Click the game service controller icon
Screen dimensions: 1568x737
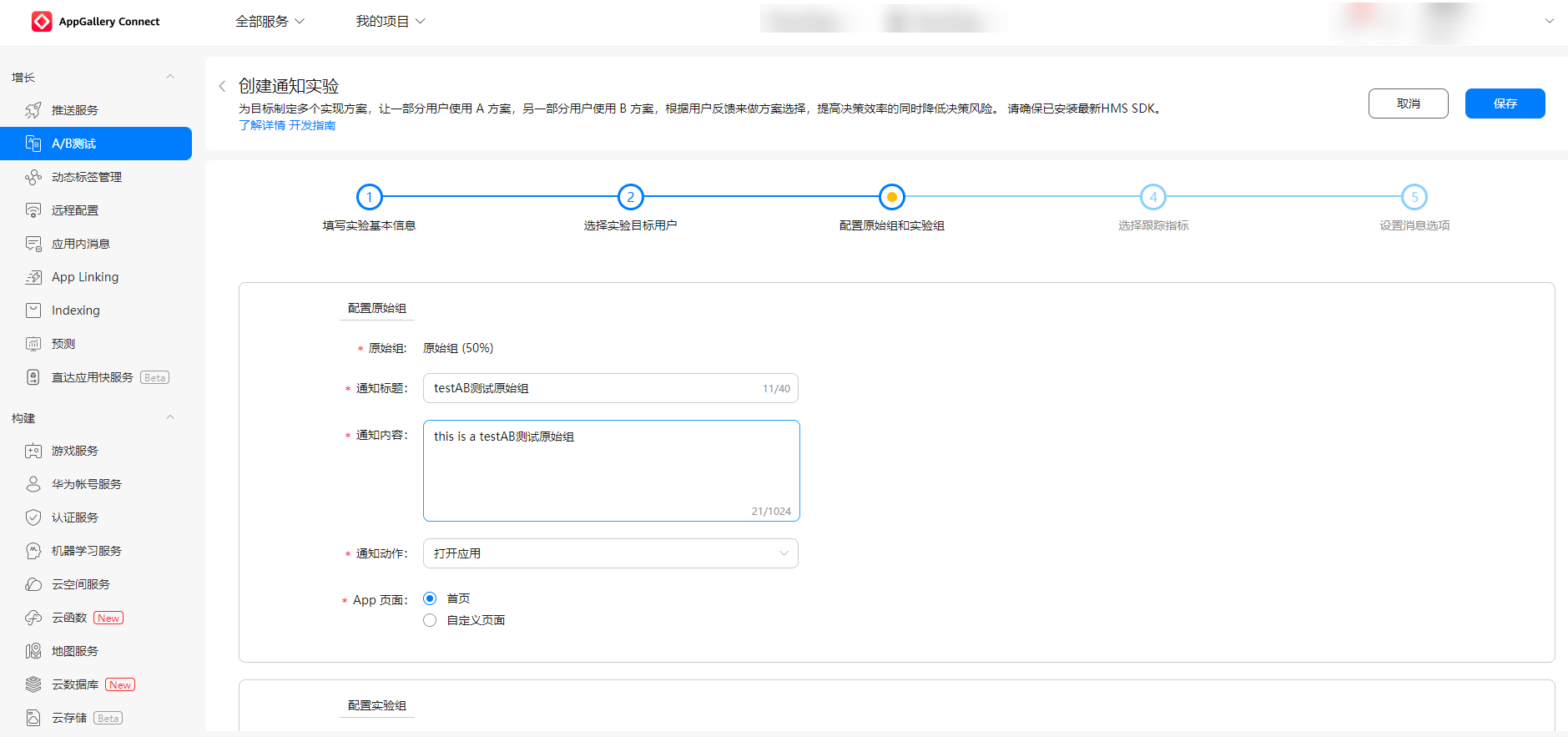33,451
